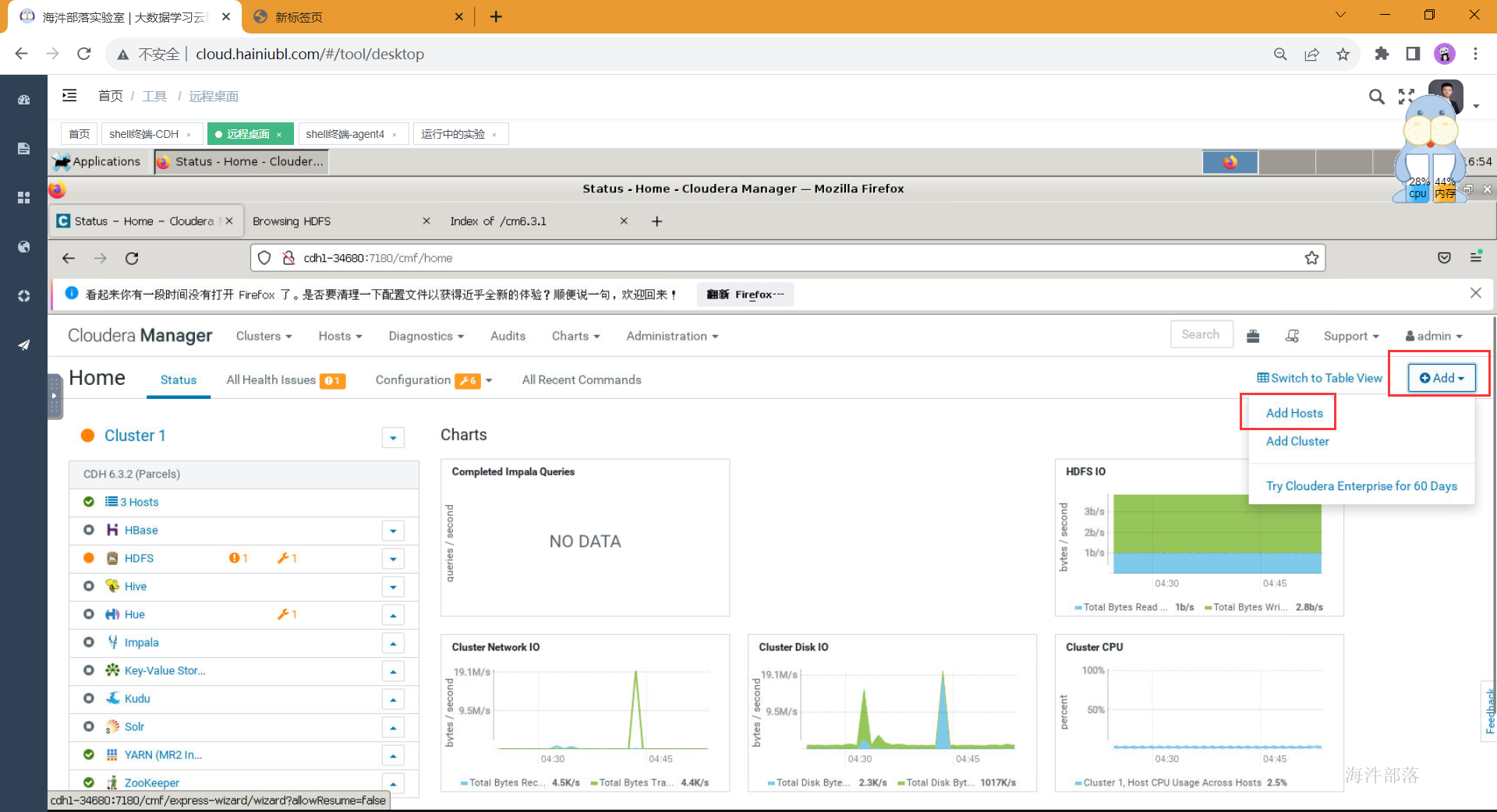Expand Hive service actions dropdown

coord(393,587)
